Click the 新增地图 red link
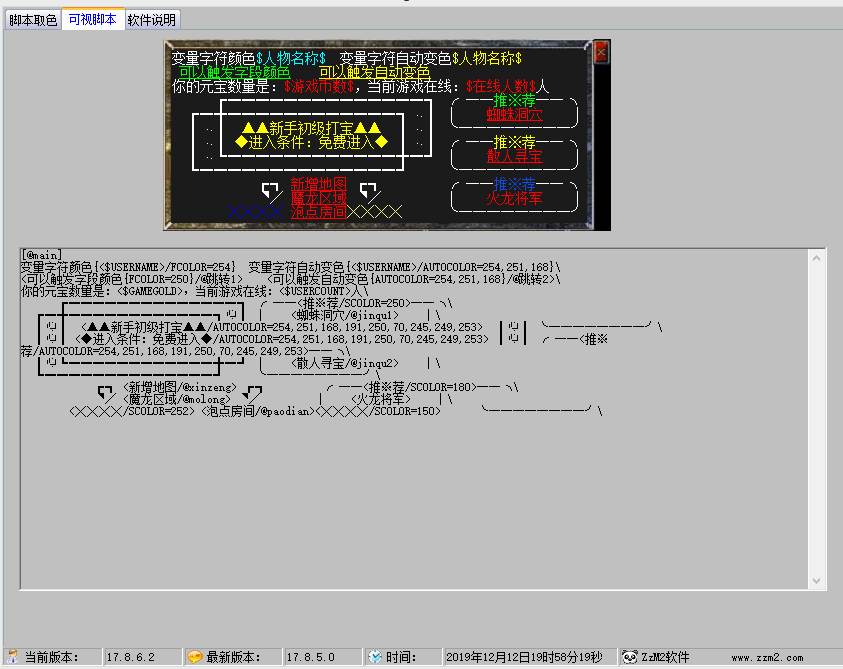Image resolution: width=843 pixels, height=669 pixels. coord(318,184)
